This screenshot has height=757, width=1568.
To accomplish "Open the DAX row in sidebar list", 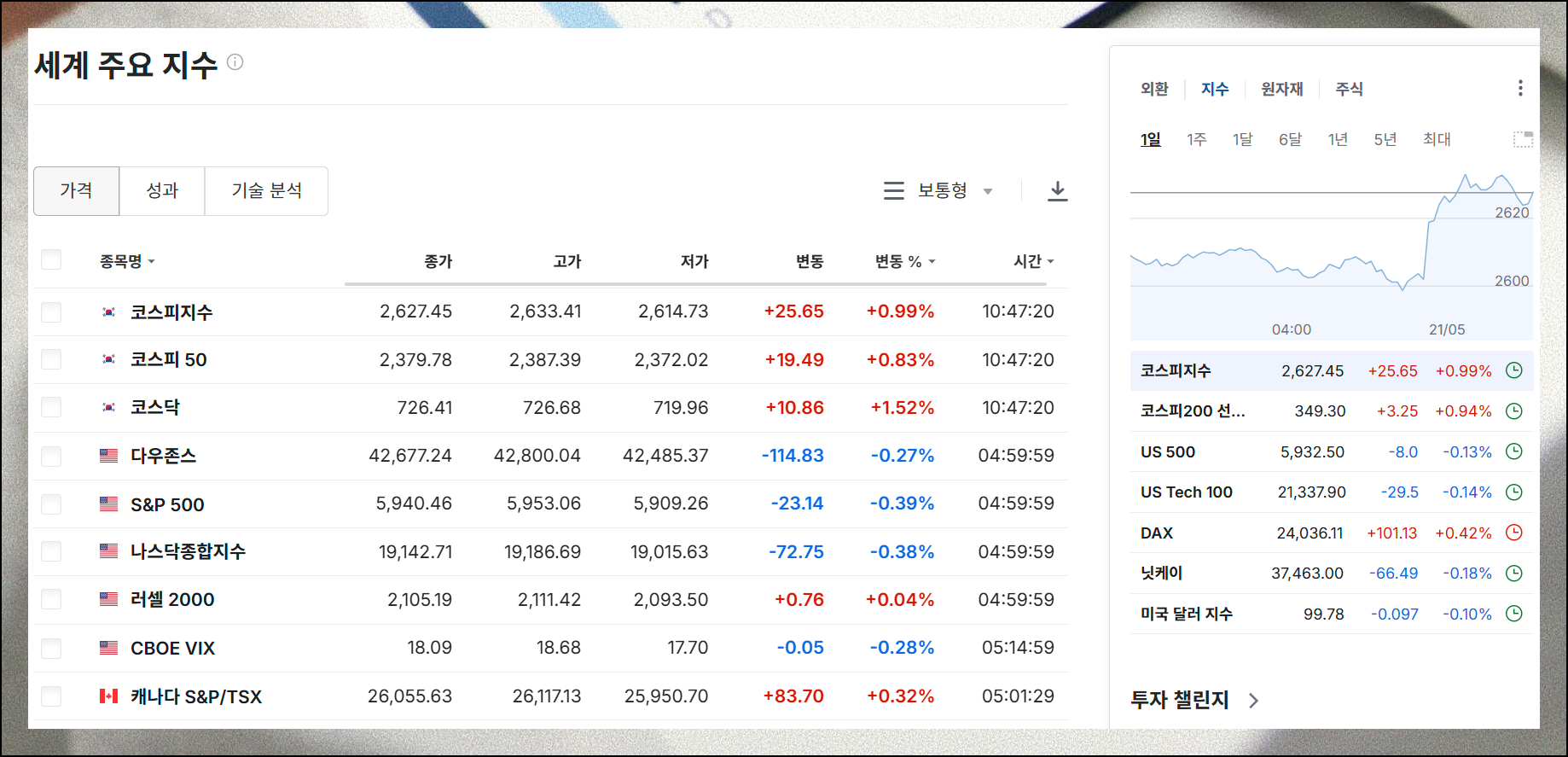I will coord(1332,533).
